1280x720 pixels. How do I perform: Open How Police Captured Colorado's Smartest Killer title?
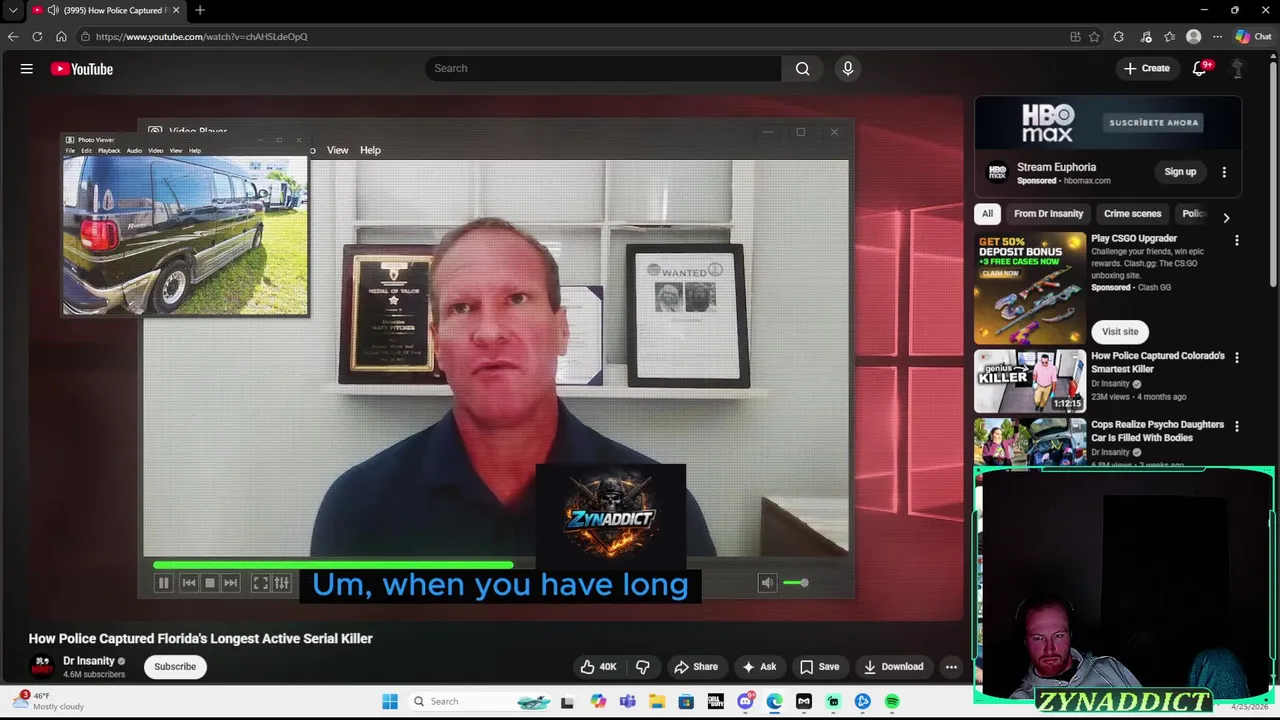pyautogui.click(x=1158, y=362)
